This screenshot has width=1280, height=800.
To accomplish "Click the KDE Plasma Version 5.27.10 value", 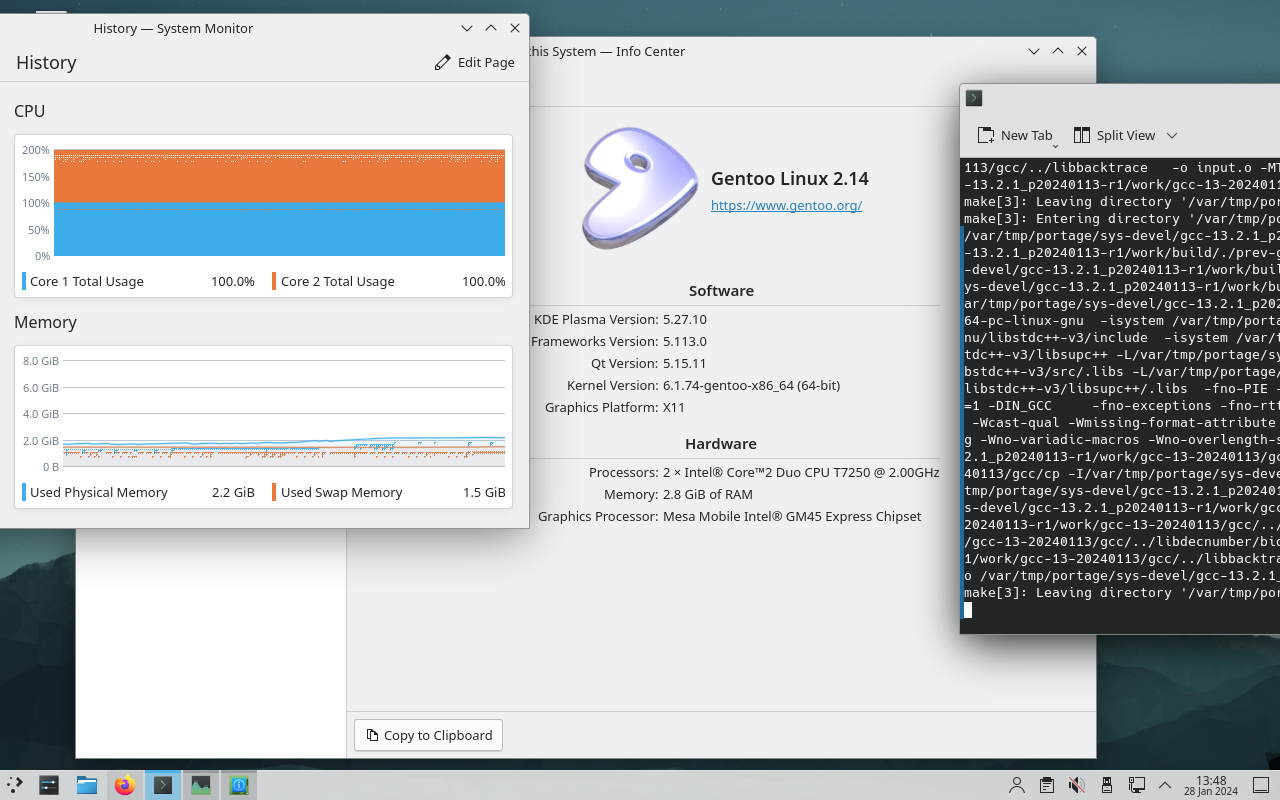I will [x=685, y=319].
